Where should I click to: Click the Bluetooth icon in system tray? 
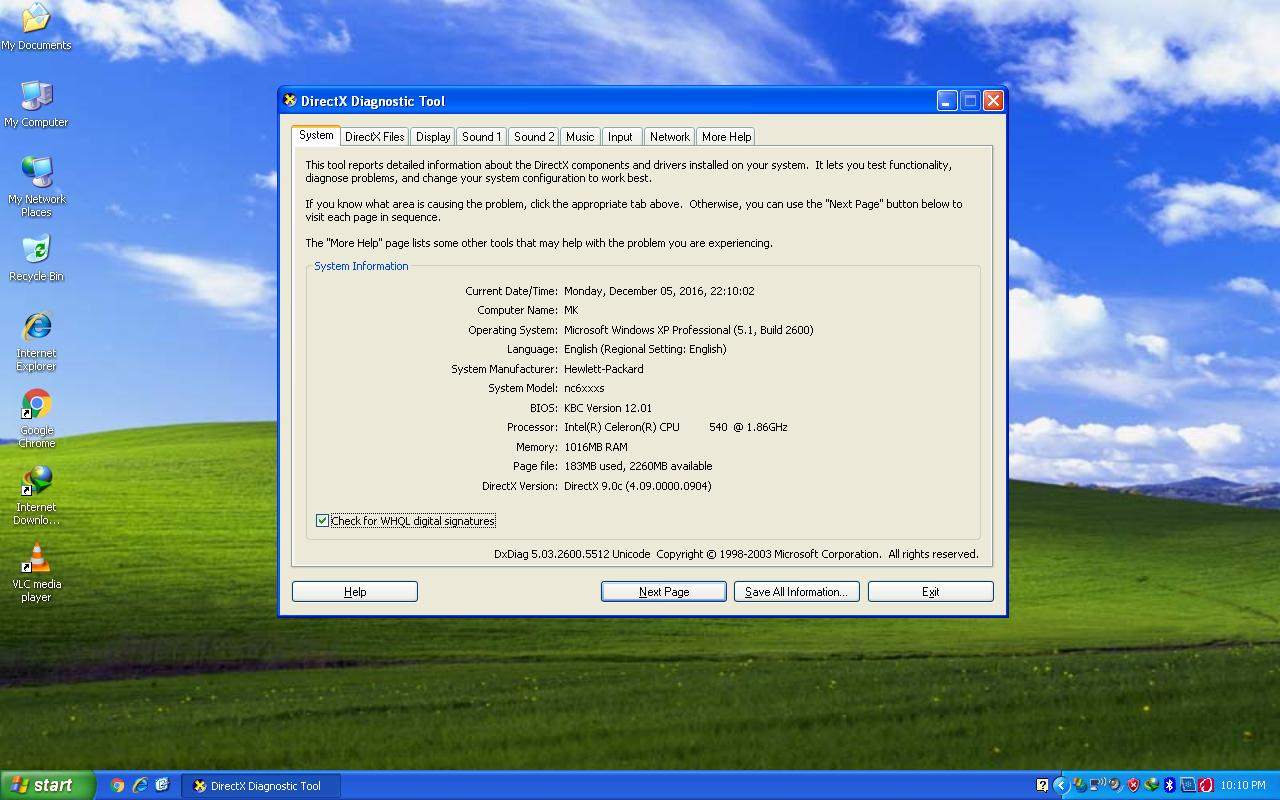1169,785
